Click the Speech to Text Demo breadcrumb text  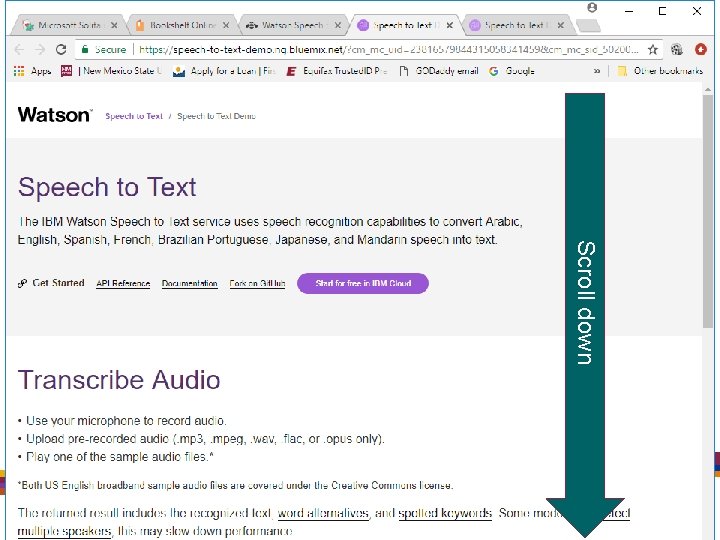[x=216, y=116]
